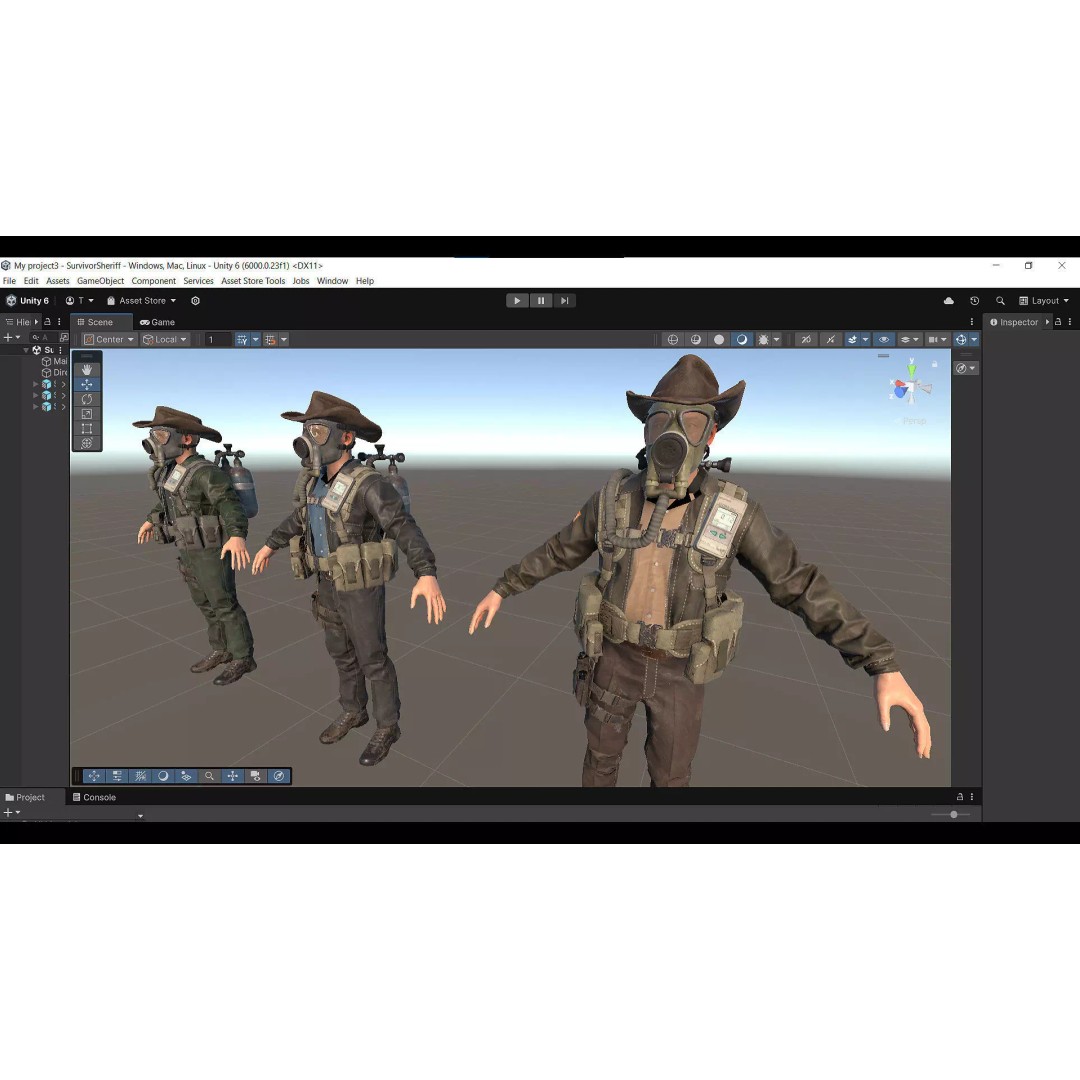Image resolution: width=1080 pixels, height=1080 pixels.
Task: Open the Asset Store Tools menu
Action: [x=253, y=281]
